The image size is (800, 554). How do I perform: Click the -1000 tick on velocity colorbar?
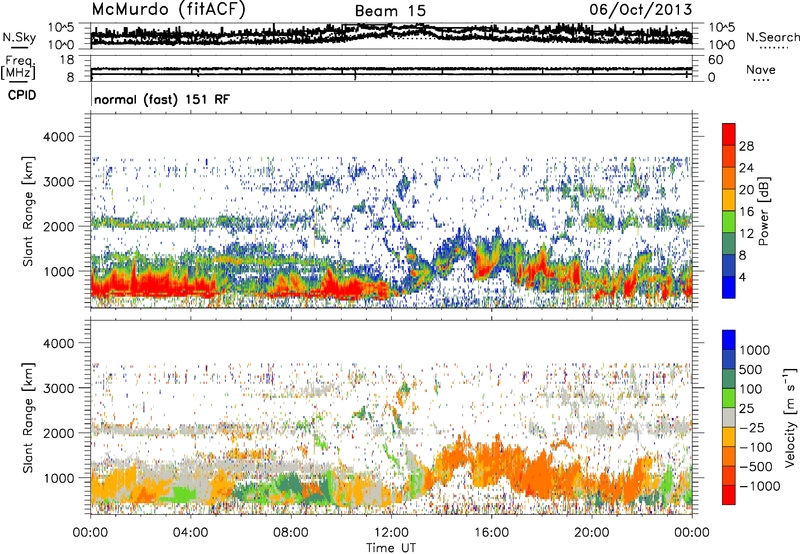pyautogui.click(x=759, y=486)
